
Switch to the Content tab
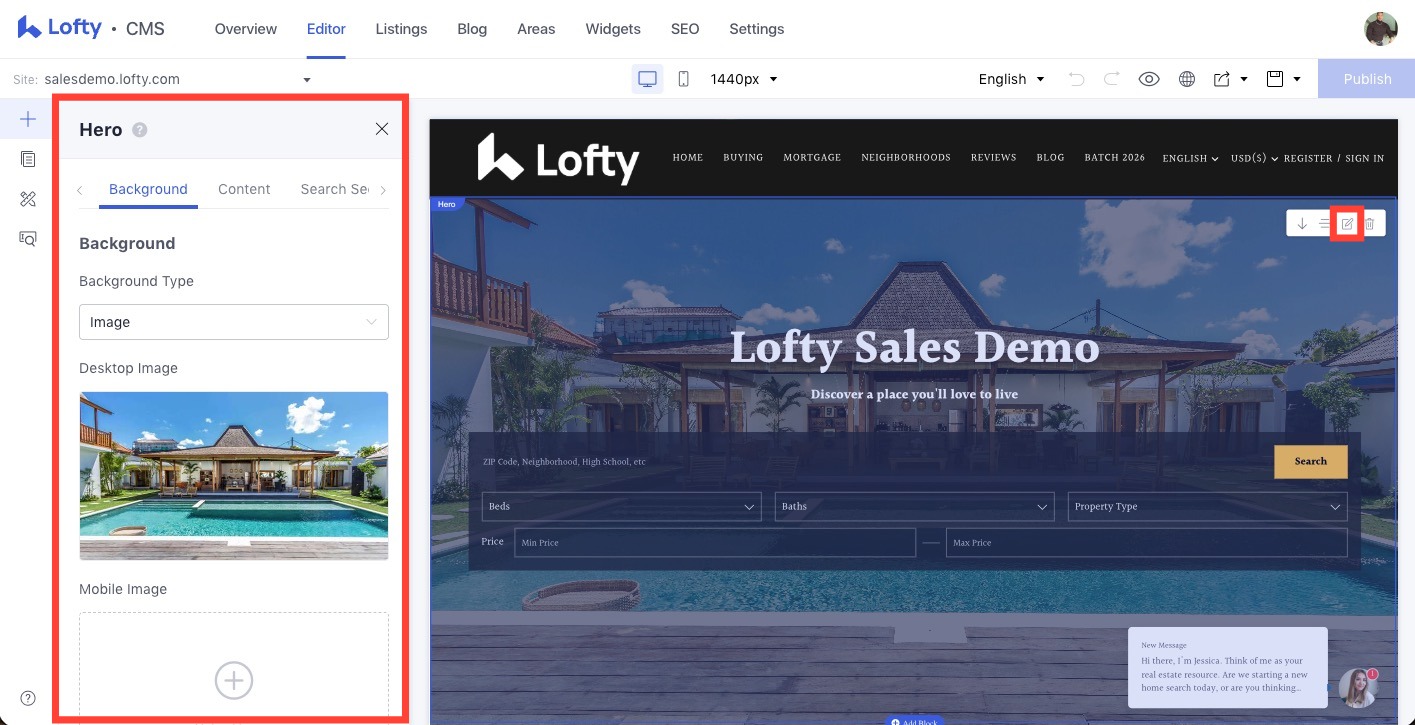[x=244, y=189]
